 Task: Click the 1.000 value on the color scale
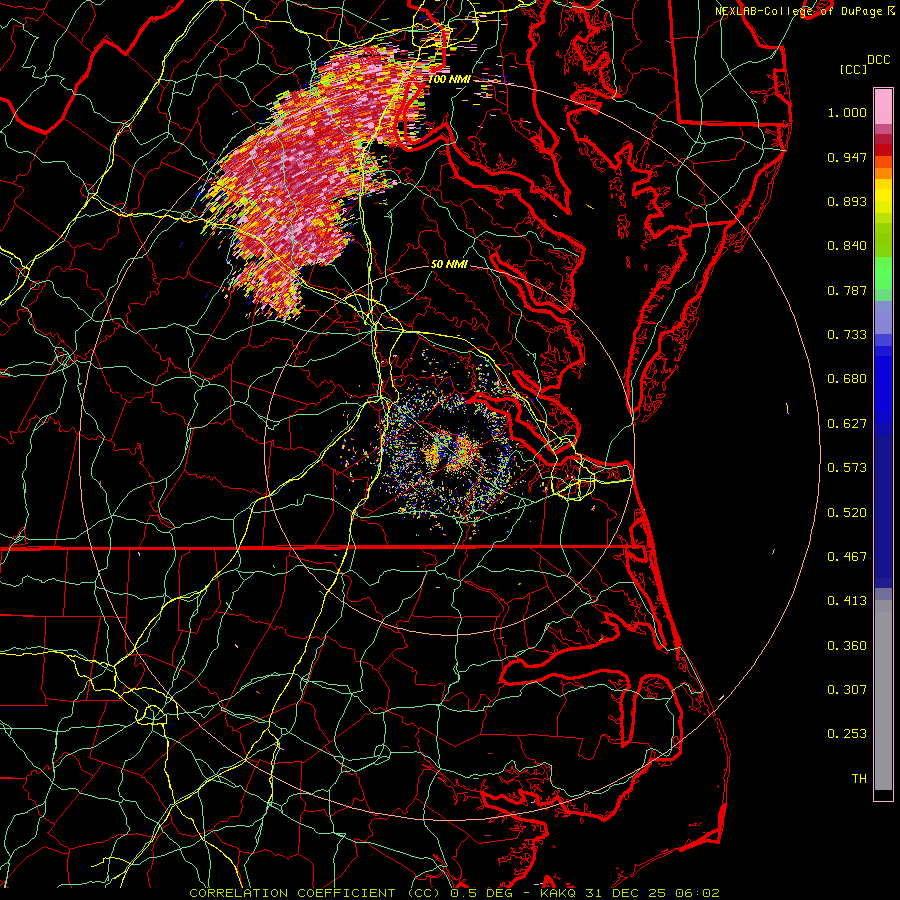coord(847,112)
